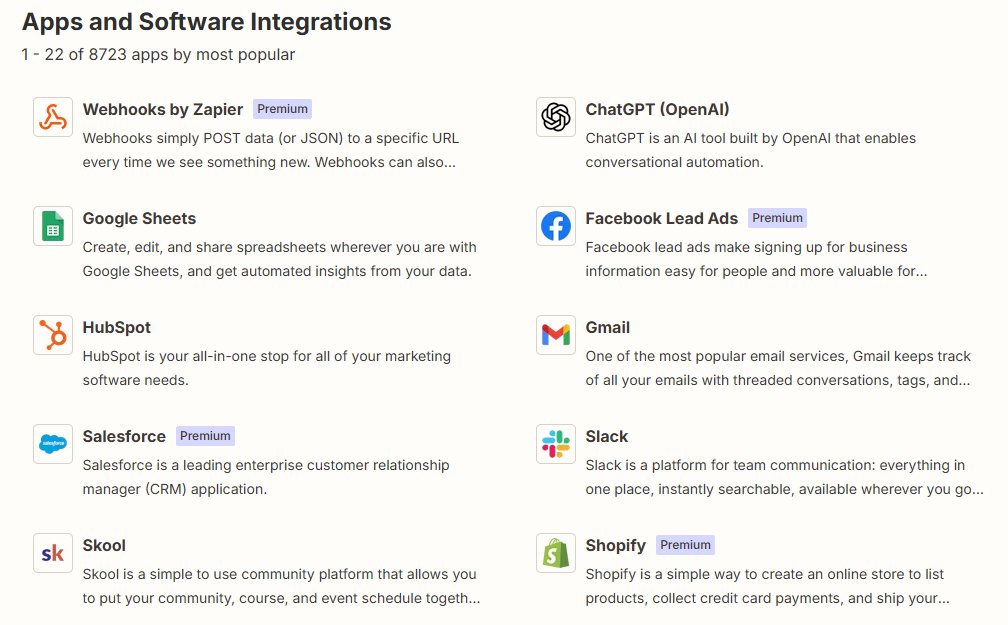
Task: Open the Google Sheets title link
Action: coord(139,219)
